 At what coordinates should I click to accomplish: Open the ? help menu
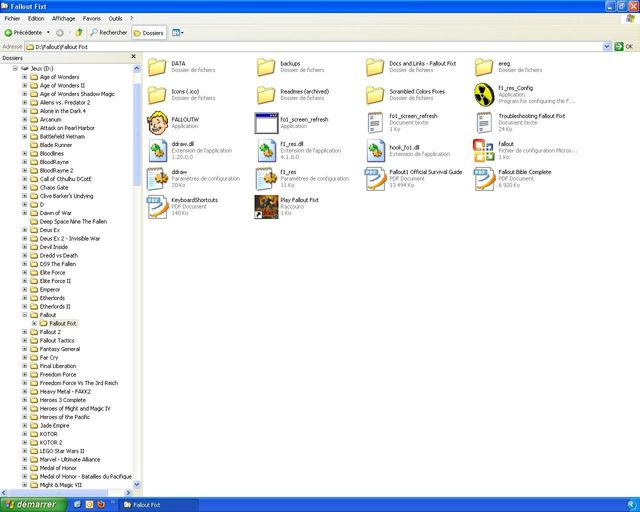click(x=131, y=18)
